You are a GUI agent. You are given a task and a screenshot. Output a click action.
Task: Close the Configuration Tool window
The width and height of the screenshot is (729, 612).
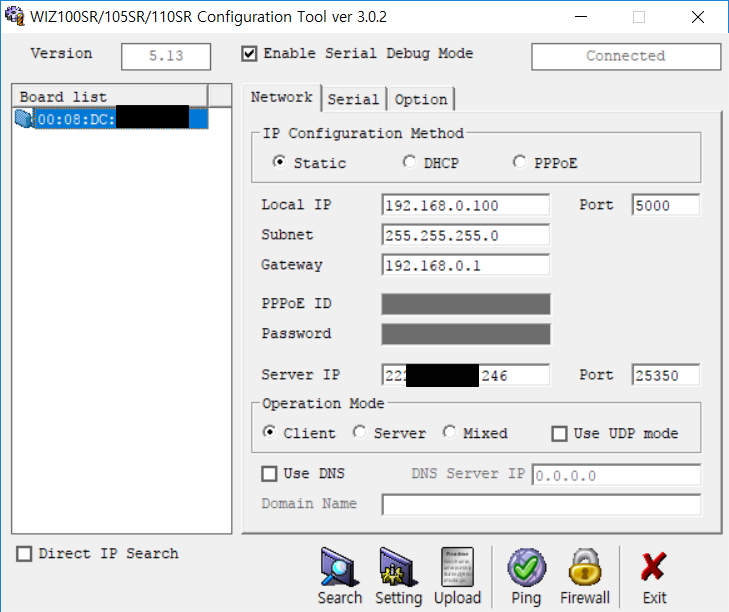[x=697, y=17]
